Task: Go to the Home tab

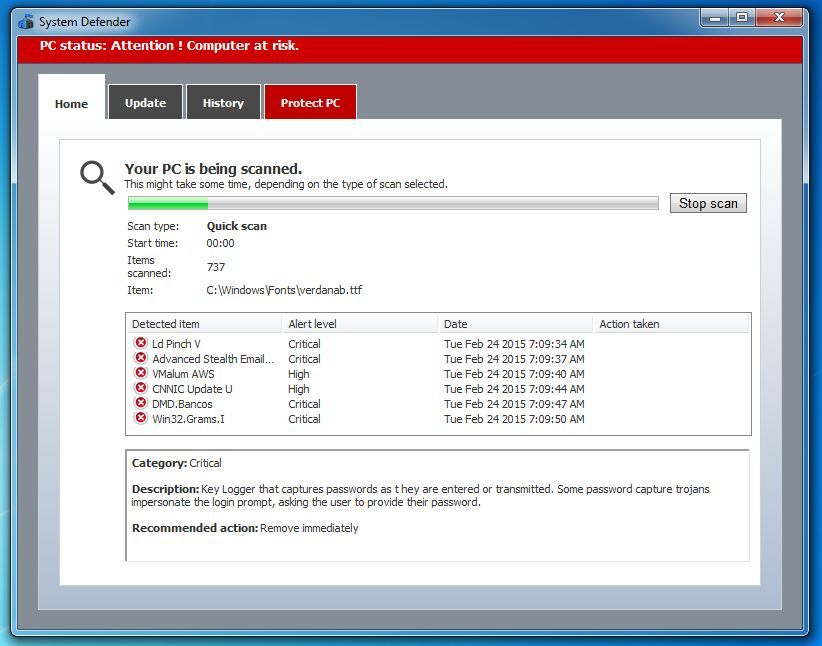Action: (71, 103)
